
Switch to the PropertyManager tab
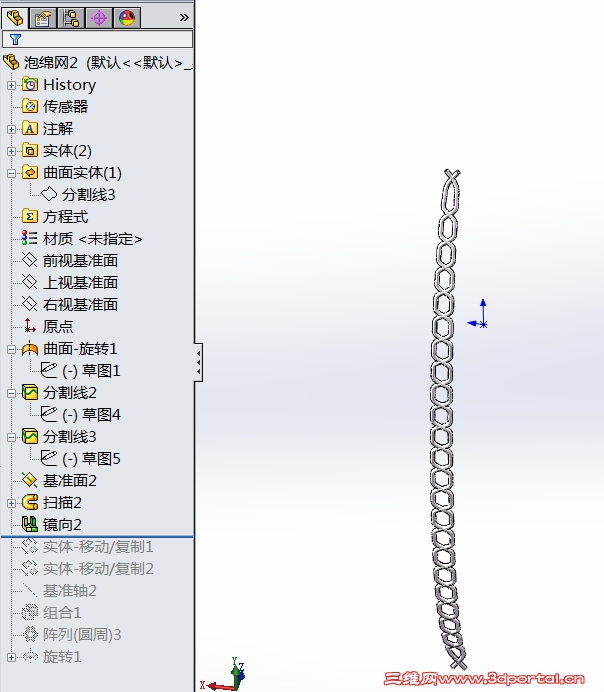point(43,18)
